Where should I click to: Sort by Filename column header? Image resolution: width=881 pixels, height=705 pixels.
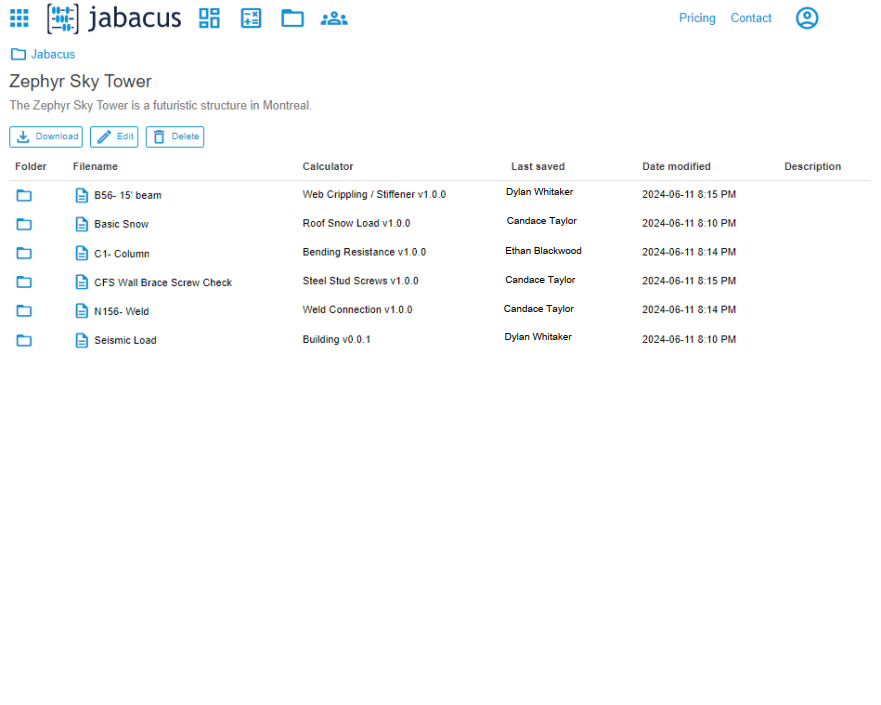(x=95, y=166)
